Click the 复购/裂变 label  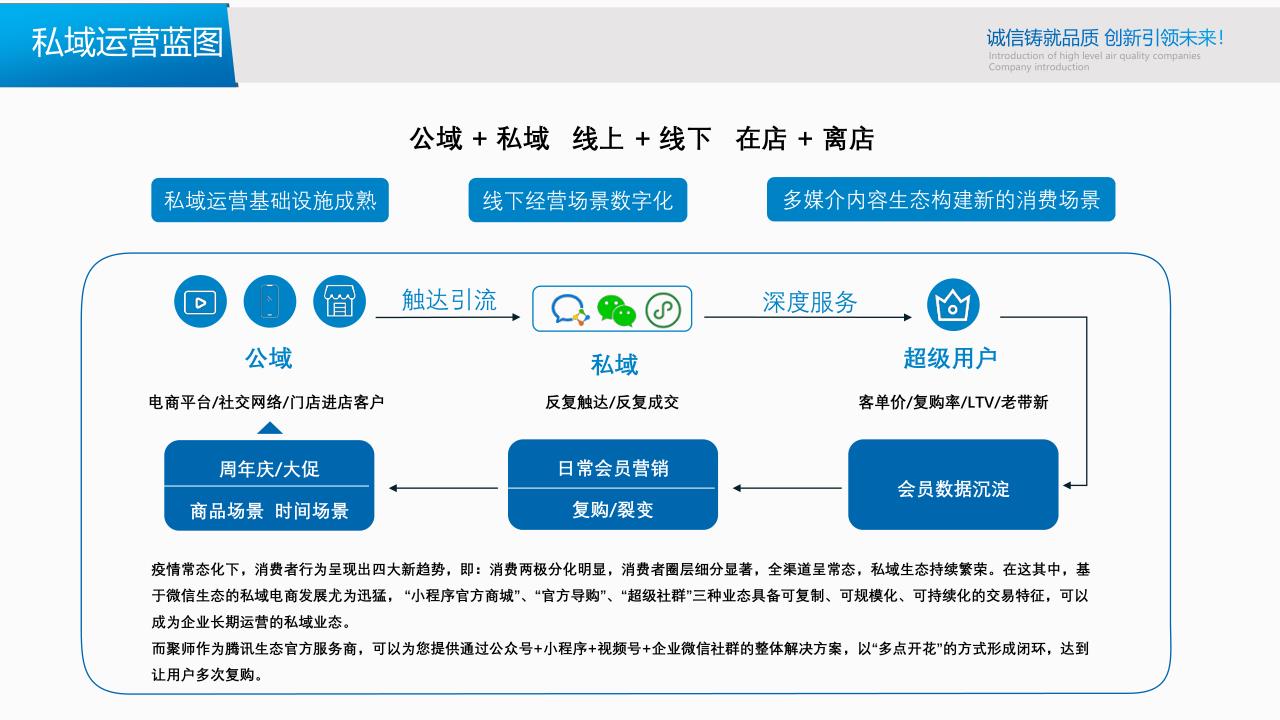point(613,510)
